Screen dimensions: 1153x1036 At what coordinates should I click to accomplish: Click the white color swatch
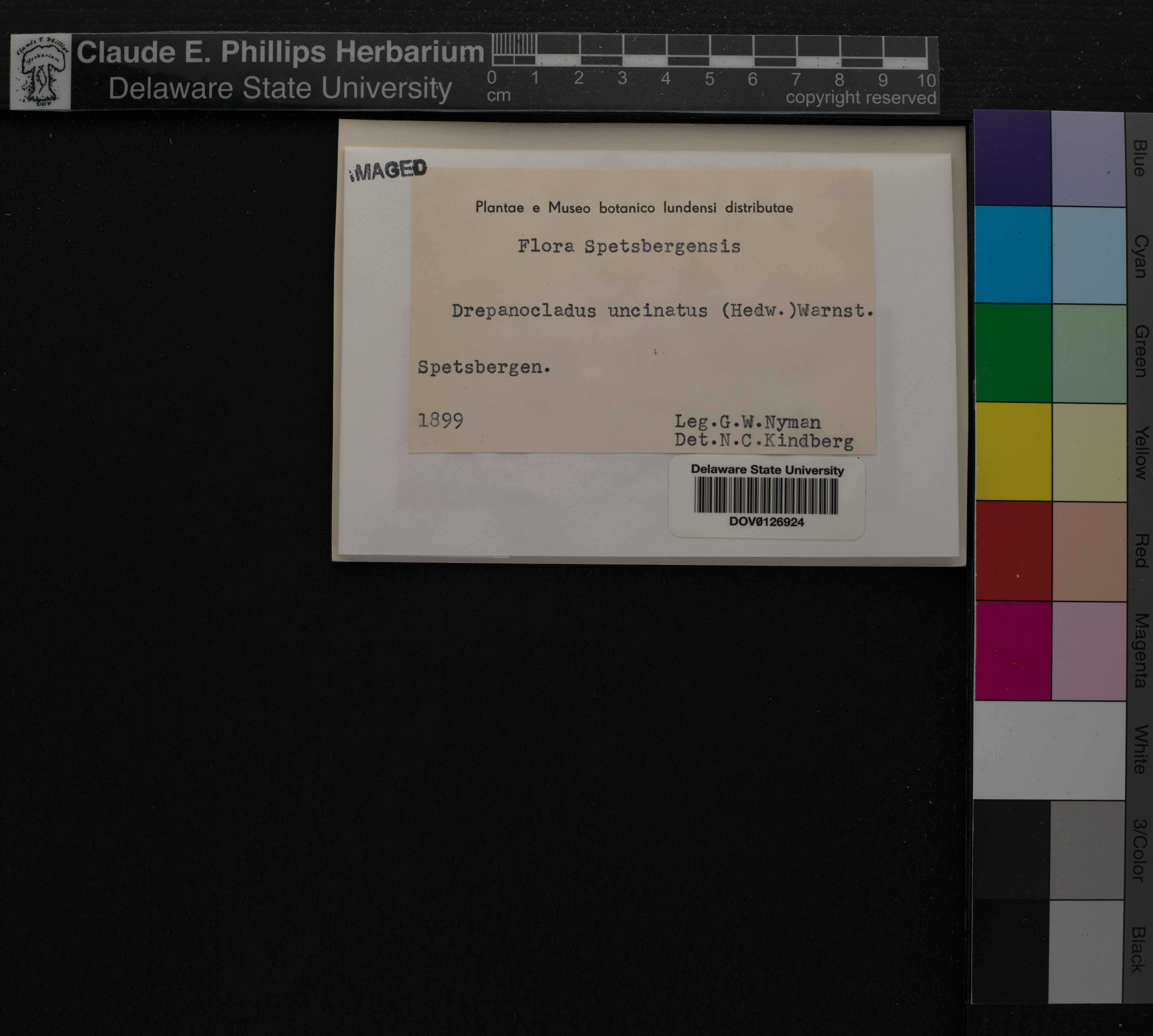[x=1049, y=750]
